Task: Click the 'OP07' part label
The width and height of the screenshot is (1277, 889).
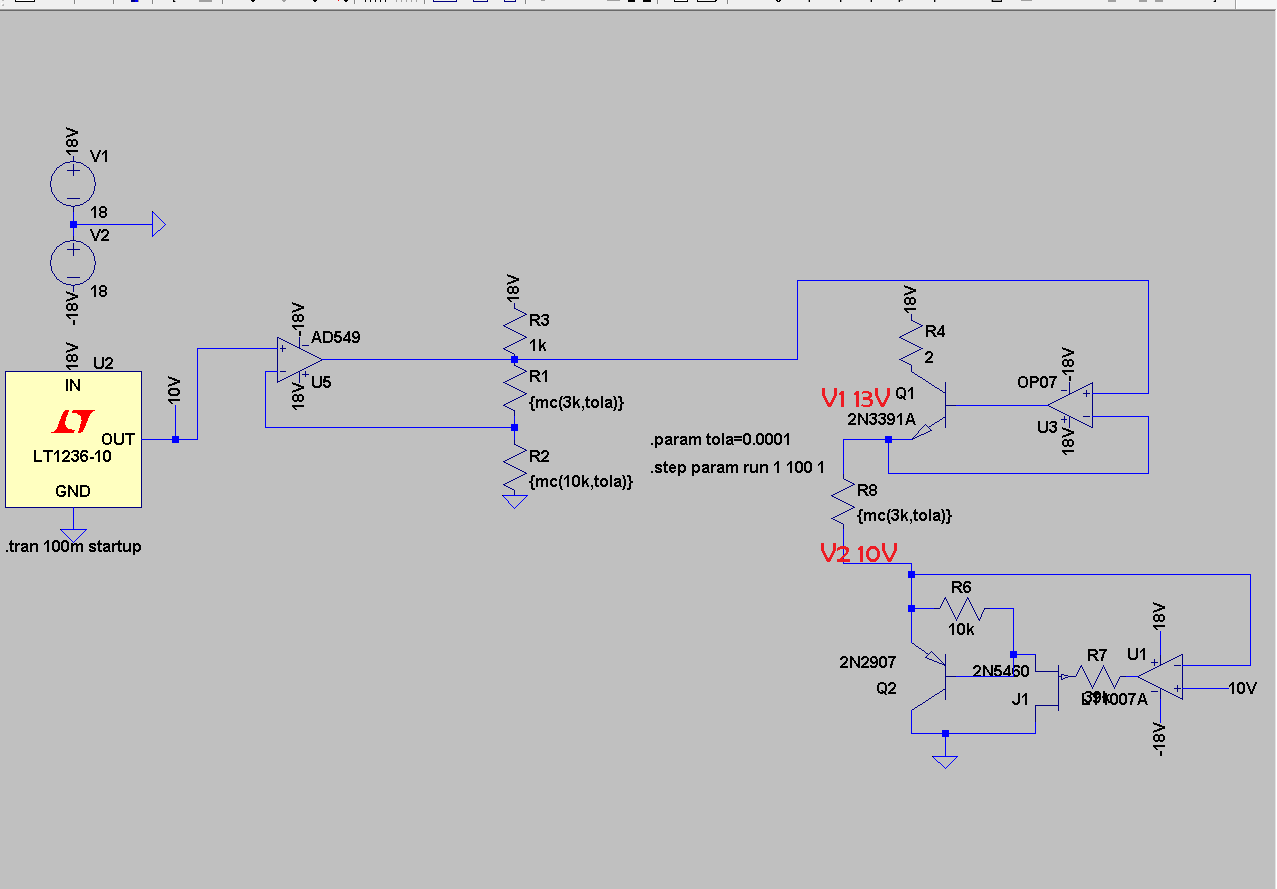Action: pyautogui.click(x=1036, y=382)
